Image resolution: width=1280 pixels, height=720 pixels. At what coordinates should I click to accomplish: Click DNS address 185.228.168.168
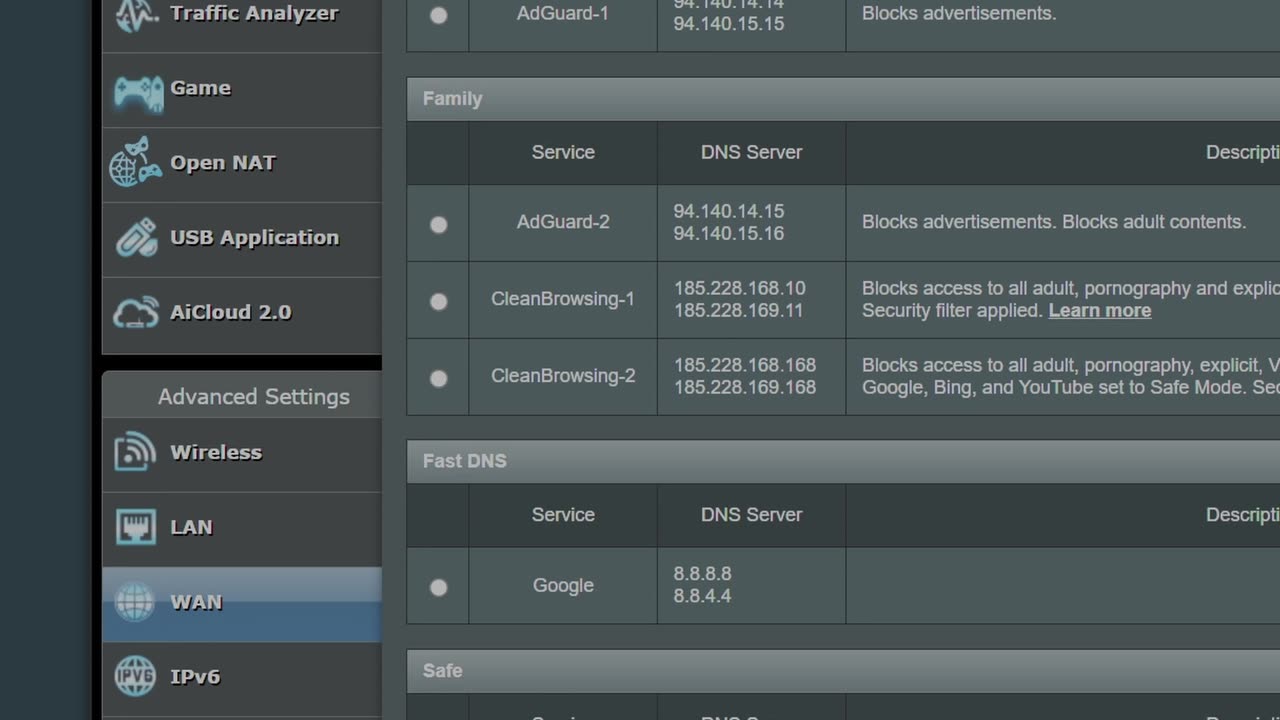pos(744,365)
